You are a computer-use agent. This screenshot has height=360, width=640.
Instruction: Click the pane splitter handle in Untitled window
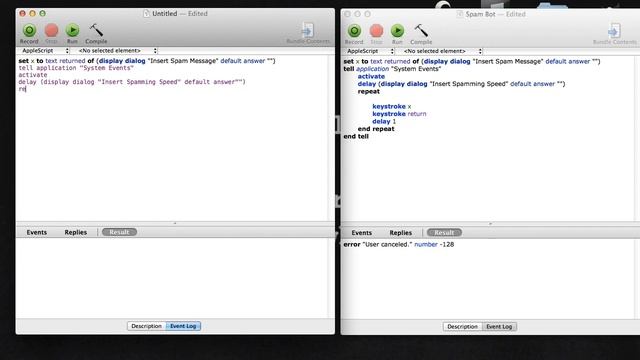[x=175, y=223]
